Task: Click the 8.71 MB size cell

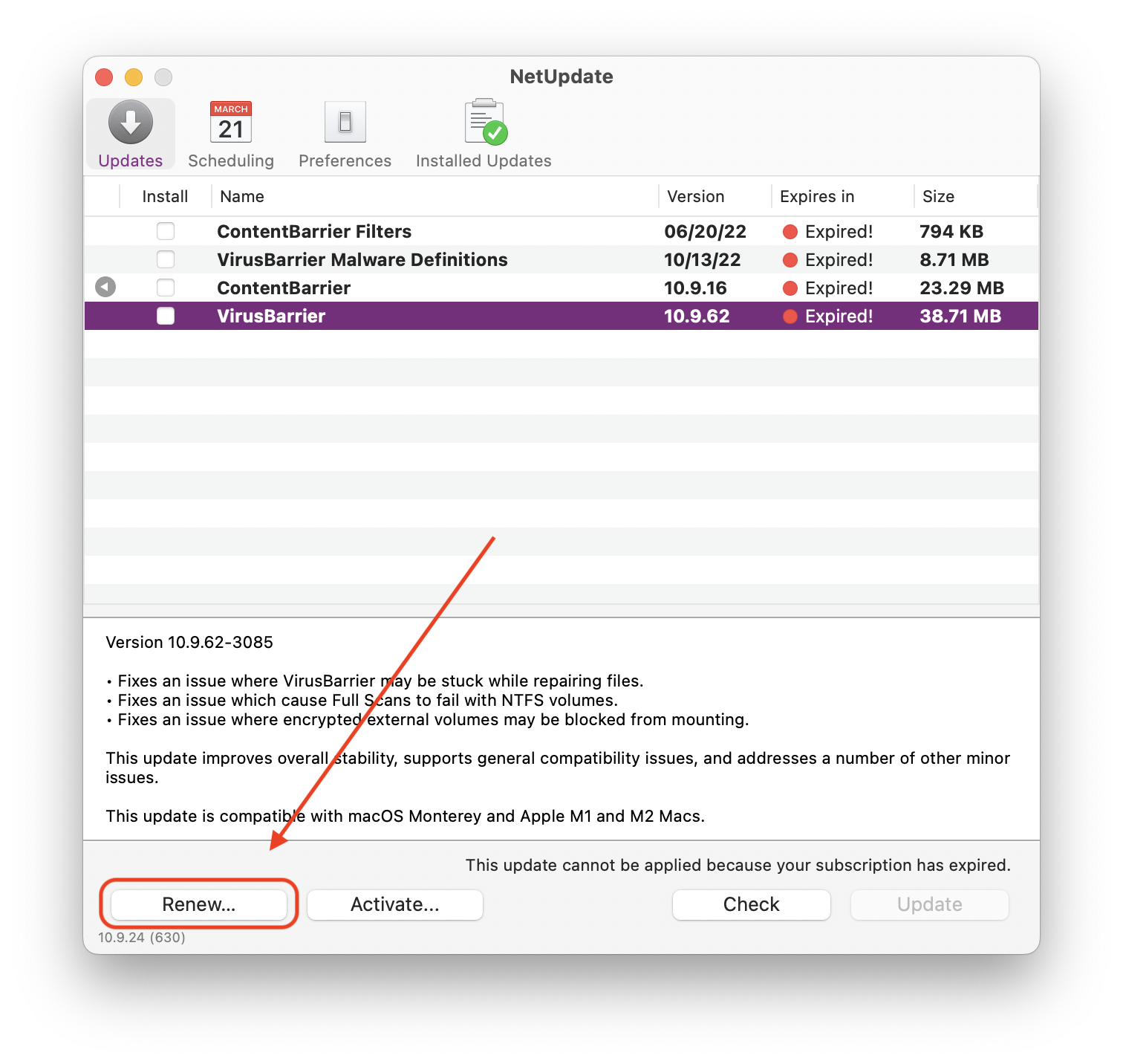Action: tap(954, 259)
